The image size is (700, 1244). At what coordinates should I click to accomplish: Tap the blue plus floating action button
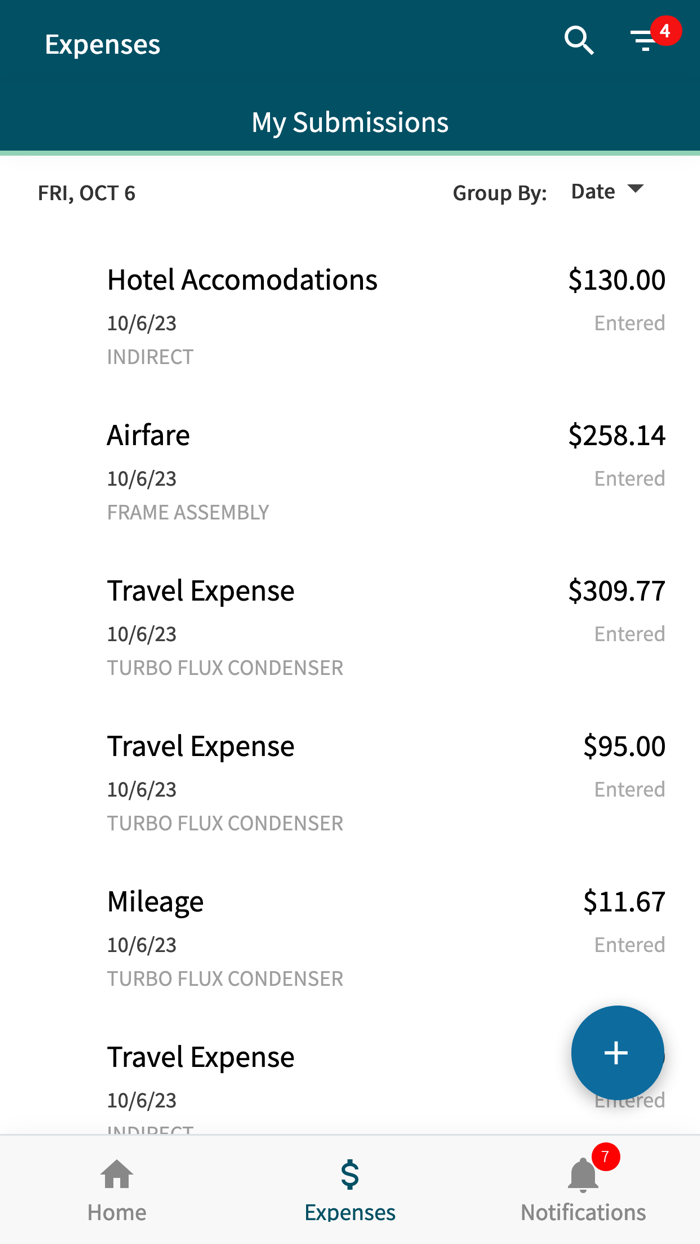tap(617, 1053)
